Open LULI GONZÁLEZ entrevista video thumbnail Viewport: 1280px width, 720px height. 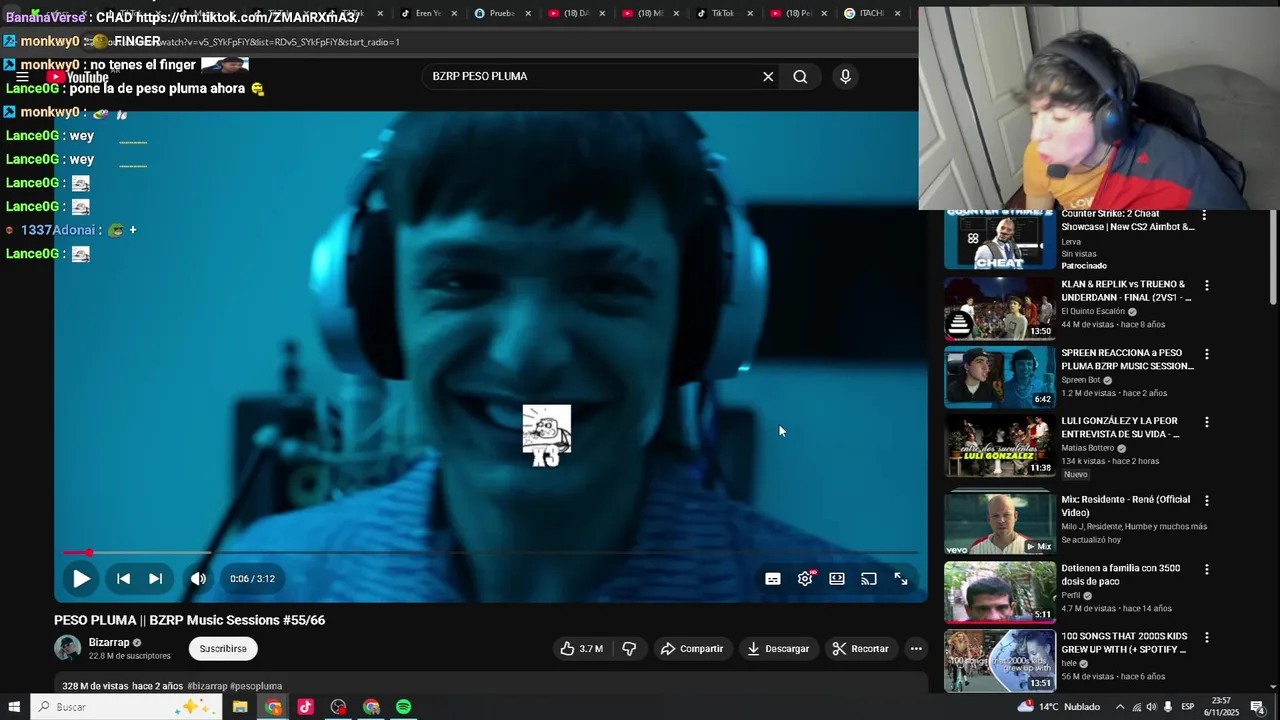1000,445
